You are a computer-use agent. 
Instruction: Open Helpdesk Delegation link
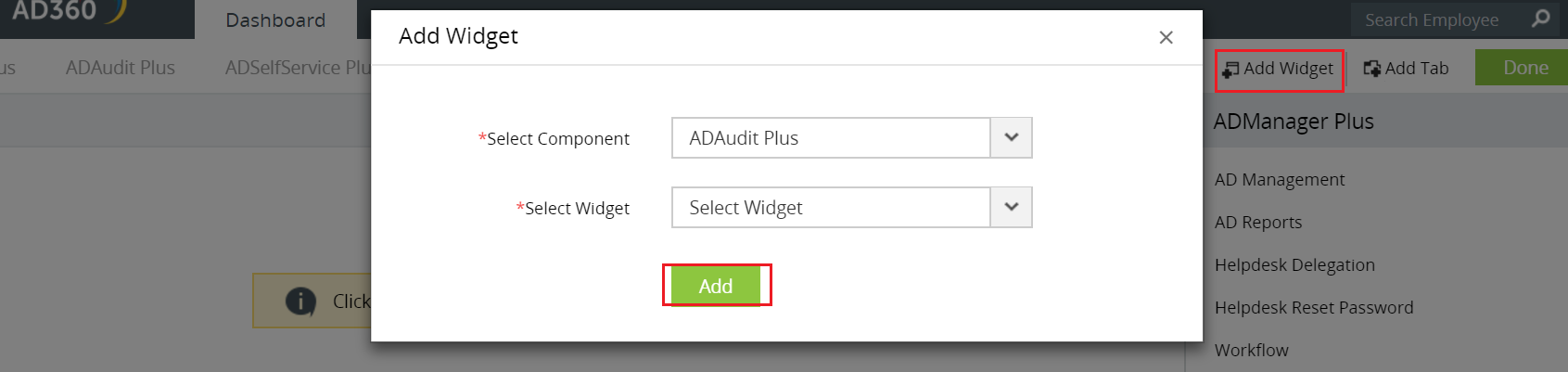pos(1294,265)
